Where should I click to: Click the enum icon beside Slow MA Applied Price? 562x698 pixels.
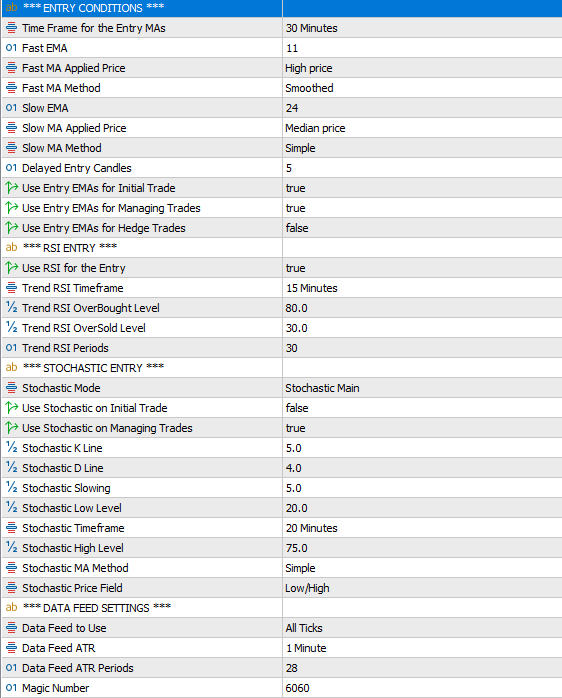[12, 128]
